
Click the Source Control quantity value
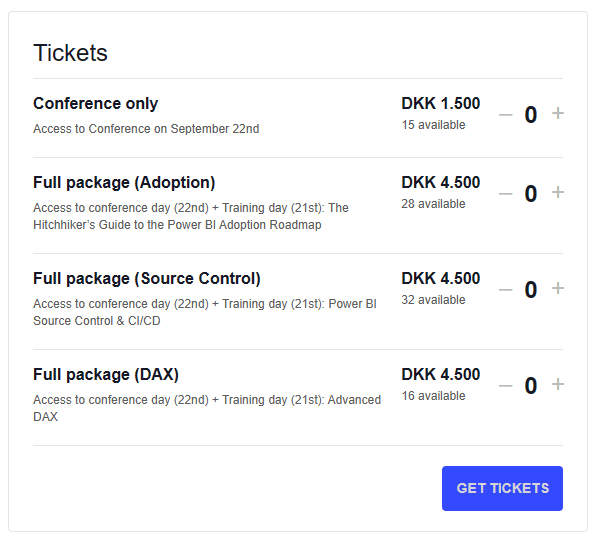click(x=530, y=290)
